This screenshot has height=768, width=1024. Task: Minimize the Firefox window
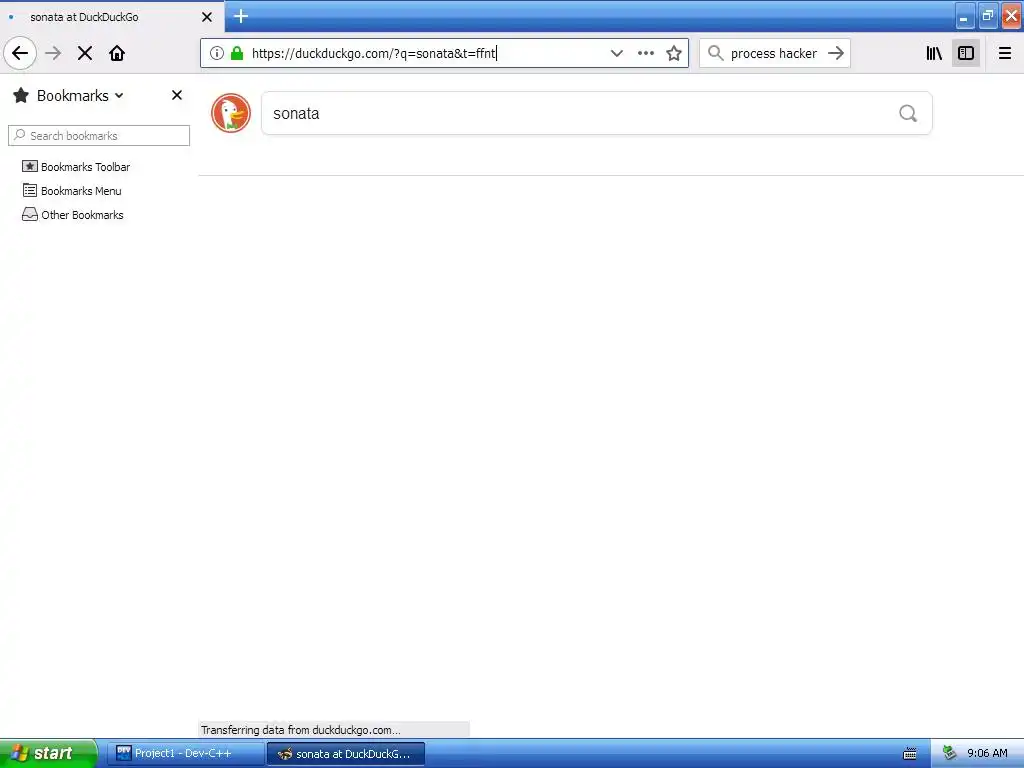click(x=965, y=16)
